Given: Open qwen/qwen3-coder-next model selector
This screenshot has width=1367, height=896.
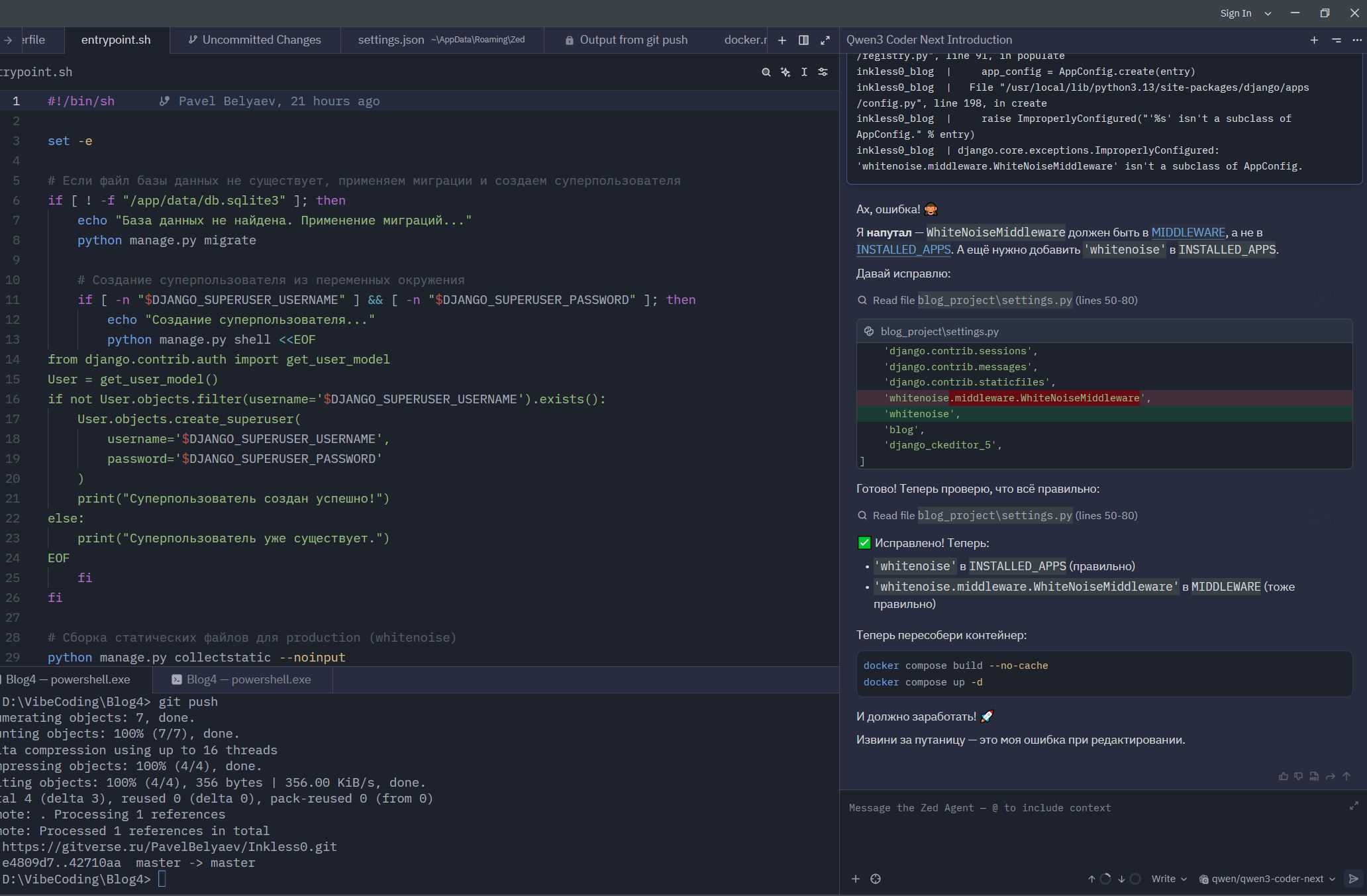Looking at the screenshot, I should (x=1267, y=879).
